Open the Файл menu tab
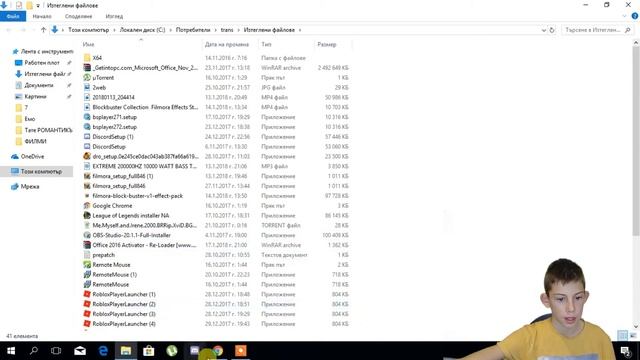Screen dimensions: 640x360 (13, 16)
